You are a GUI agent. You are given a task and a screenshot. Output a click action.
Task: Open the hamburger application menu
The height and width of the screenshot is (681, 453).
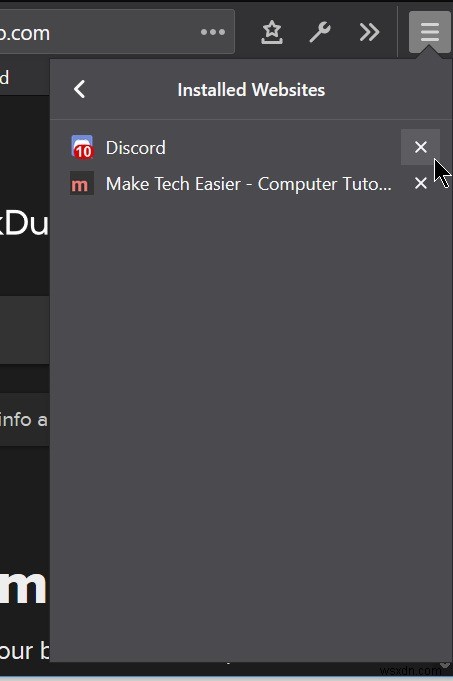[x=429, y=32]
